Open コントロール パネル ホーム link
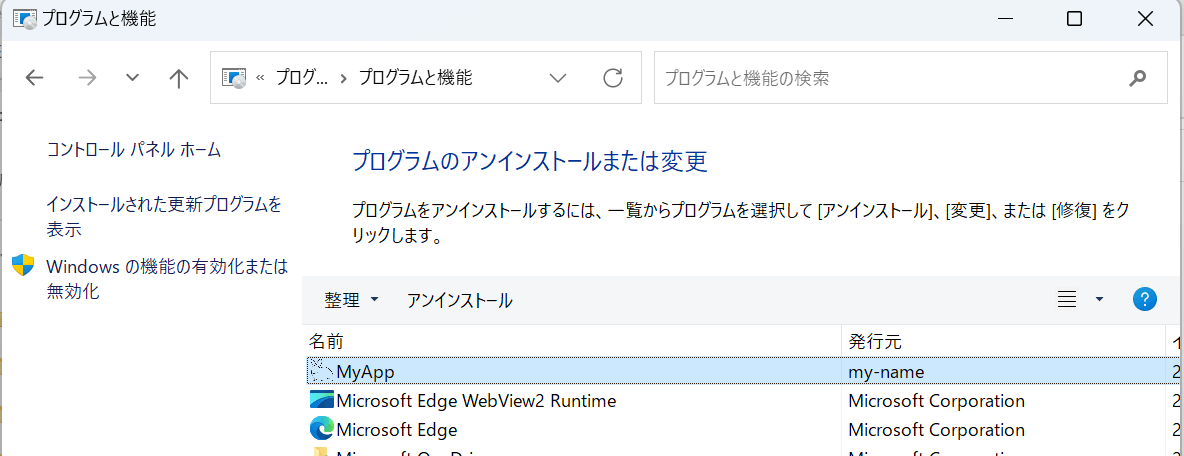Image resolution: width=1184 pixels, height=456 pixels. [x=134, y=149]
